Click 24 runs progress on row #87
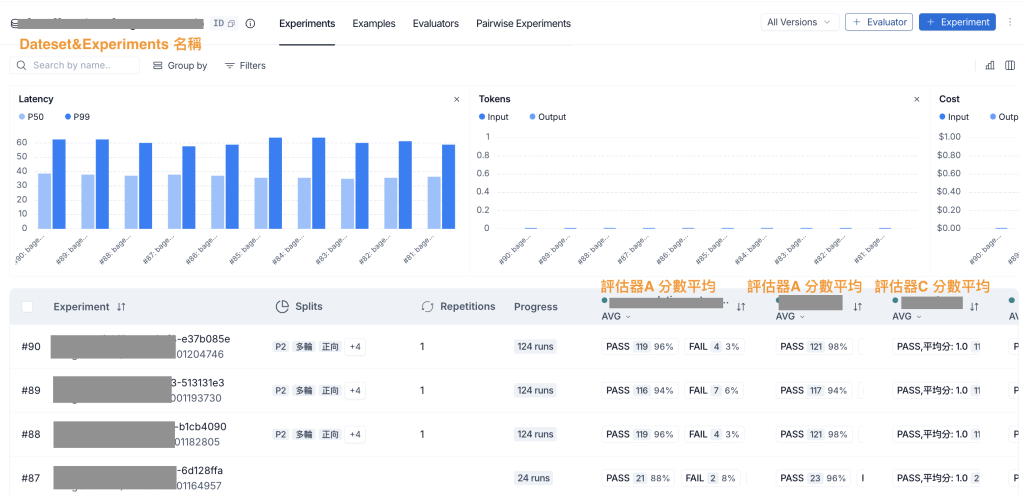This screenshot has height=495, width=1024. pyautogui.click(x=533, y=478)
